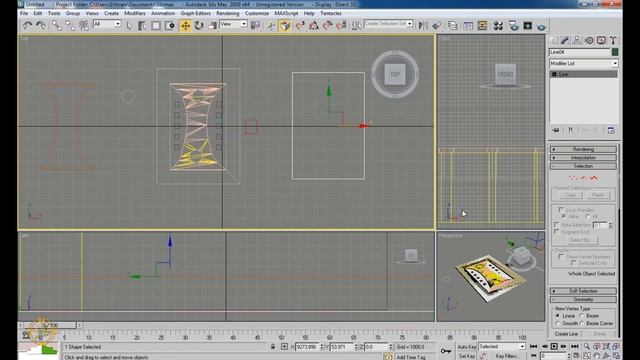
Task: Open the Create Selection Set dropdown
Action: pyautogui.click(x=389, y=24)
